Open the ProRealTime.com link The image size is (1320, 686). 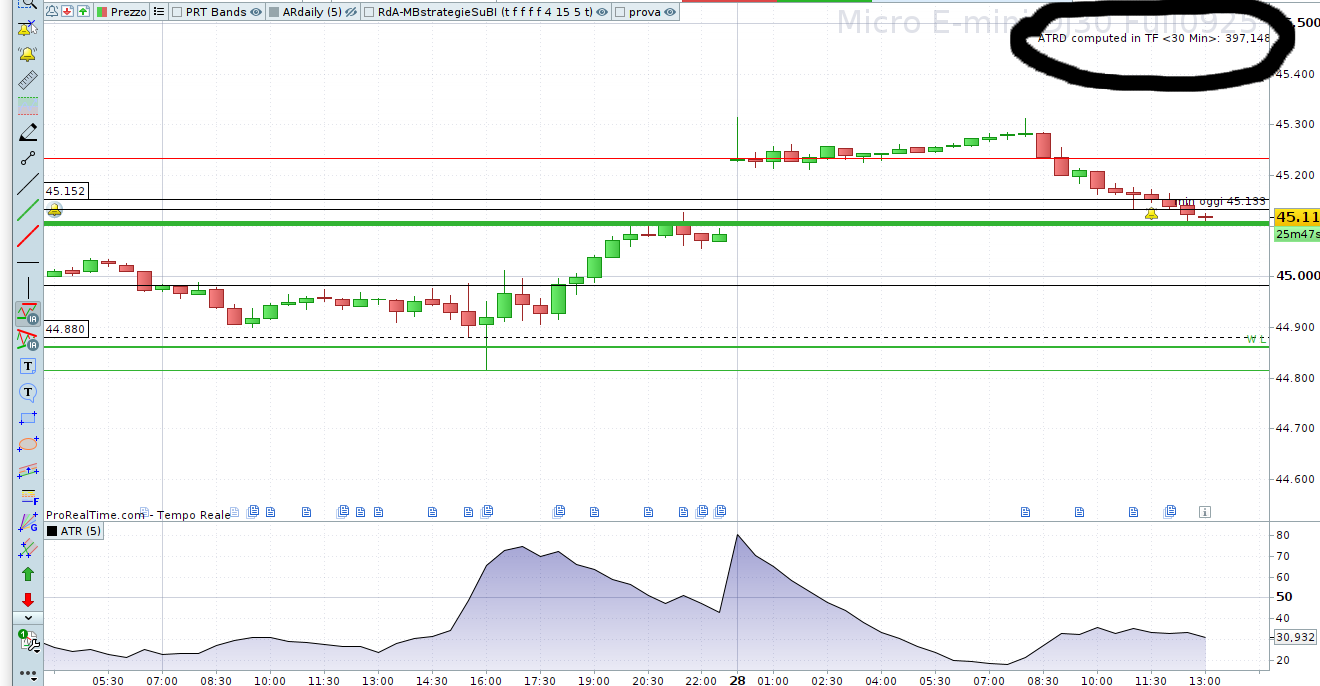(96, 514)
